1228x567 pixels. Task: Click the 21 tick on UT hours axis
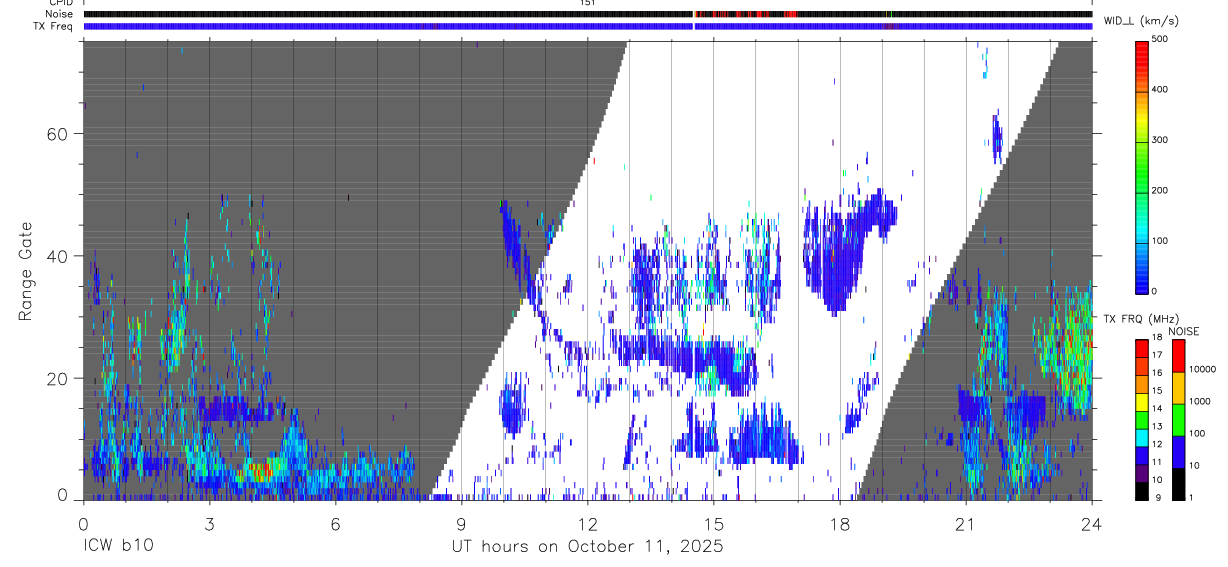[966, 524]
